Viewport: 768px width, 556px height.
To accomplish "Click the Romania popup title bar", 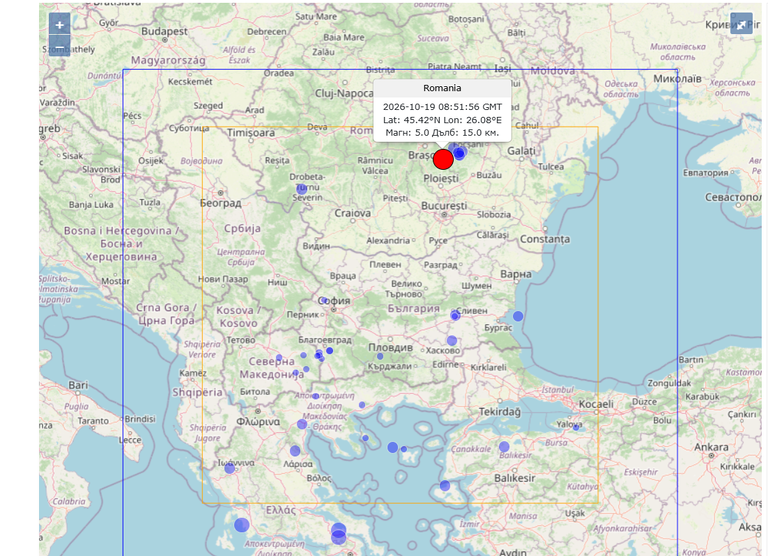I will (442, 88).
